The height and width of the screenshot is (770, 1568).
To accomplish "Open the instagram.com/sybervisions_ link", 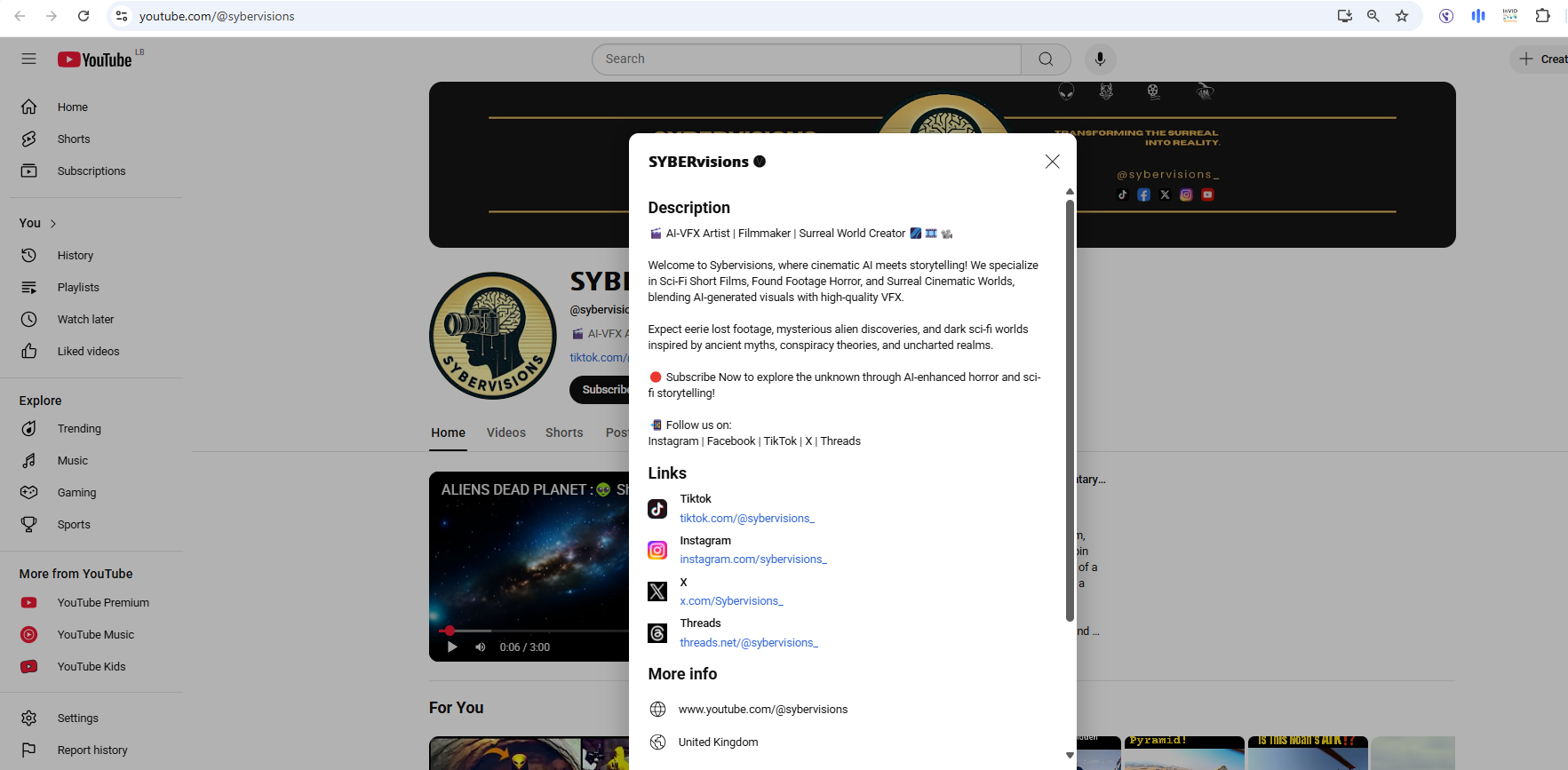I will 753,560.
